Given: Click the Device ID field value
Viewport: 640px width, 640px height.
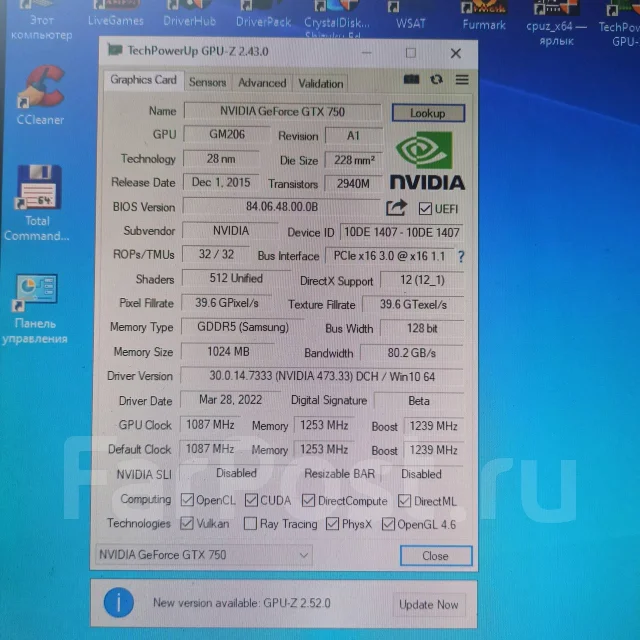Looking at the screenshot, I should (402, 232).
